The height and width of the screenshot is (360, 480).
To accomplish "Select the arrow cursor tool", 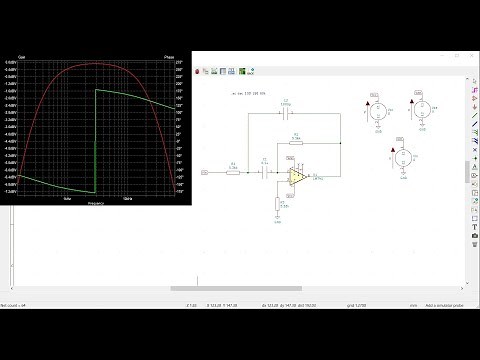I will tap(475, 81).
